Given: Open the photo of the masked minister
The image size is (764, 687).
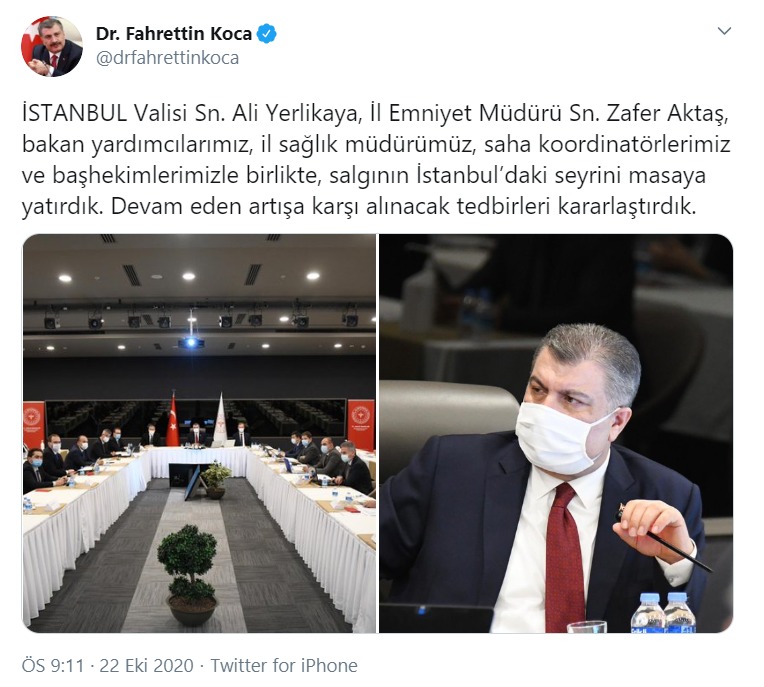Looking at the screenshot, I should 556,433.
